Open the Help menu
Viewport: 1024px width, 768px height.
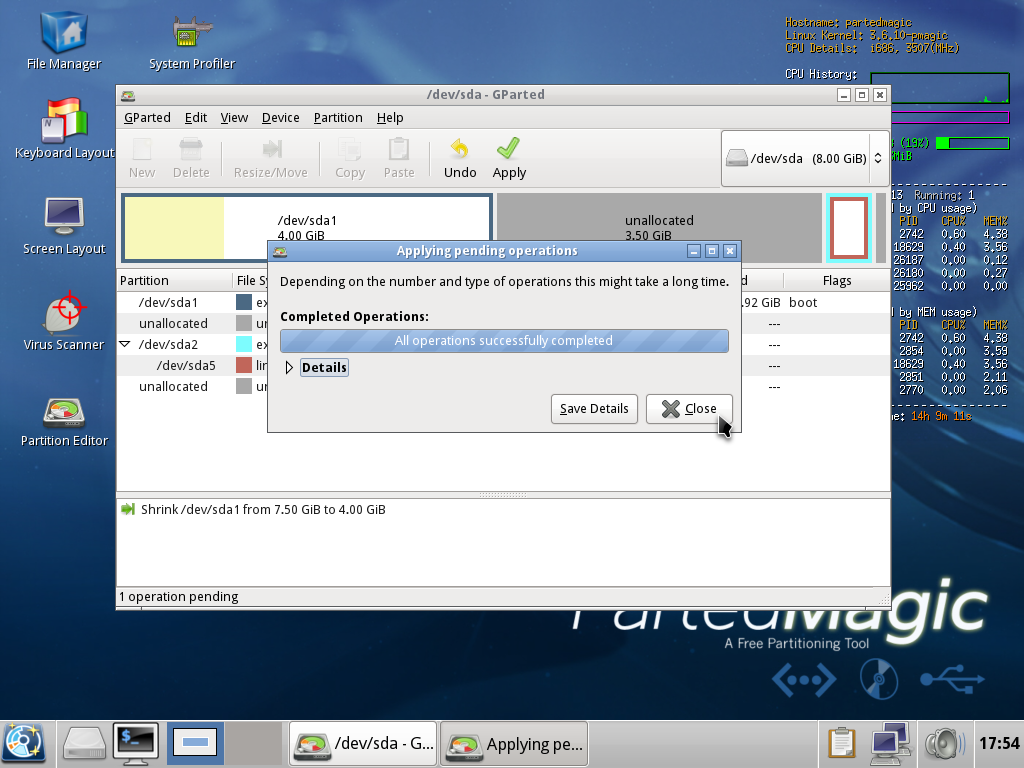[x=390, y=118]
